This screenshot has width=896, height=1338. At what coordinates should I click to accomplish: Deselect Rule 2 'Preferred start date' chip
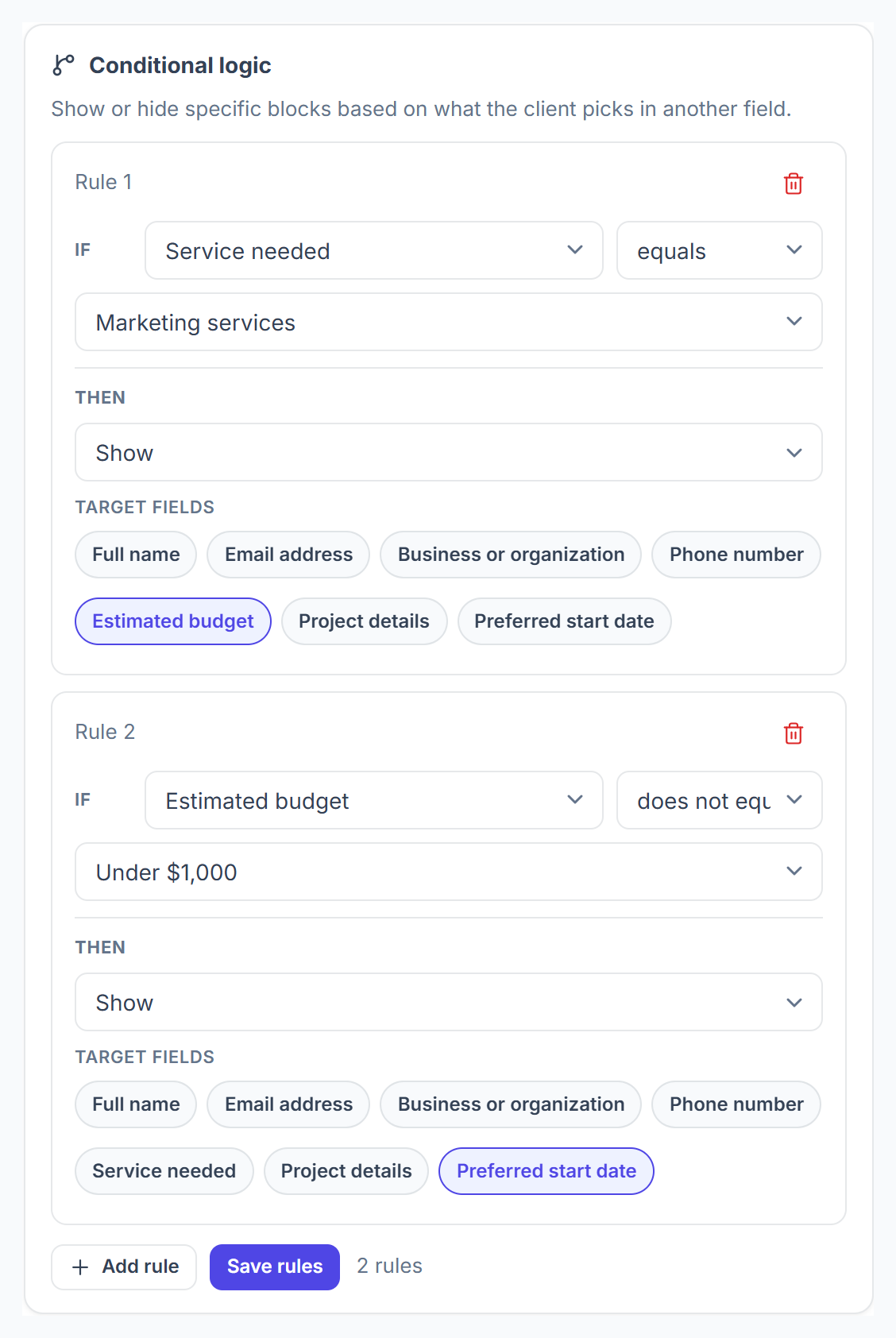pyautogui.click(x=546, y=1171)
